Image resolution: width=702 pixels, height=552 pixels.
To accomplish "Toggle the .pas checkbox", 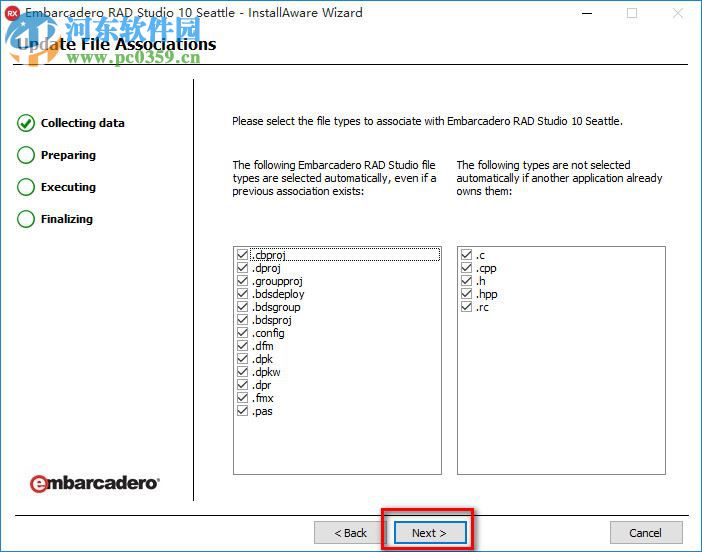I will pos(242,411).
